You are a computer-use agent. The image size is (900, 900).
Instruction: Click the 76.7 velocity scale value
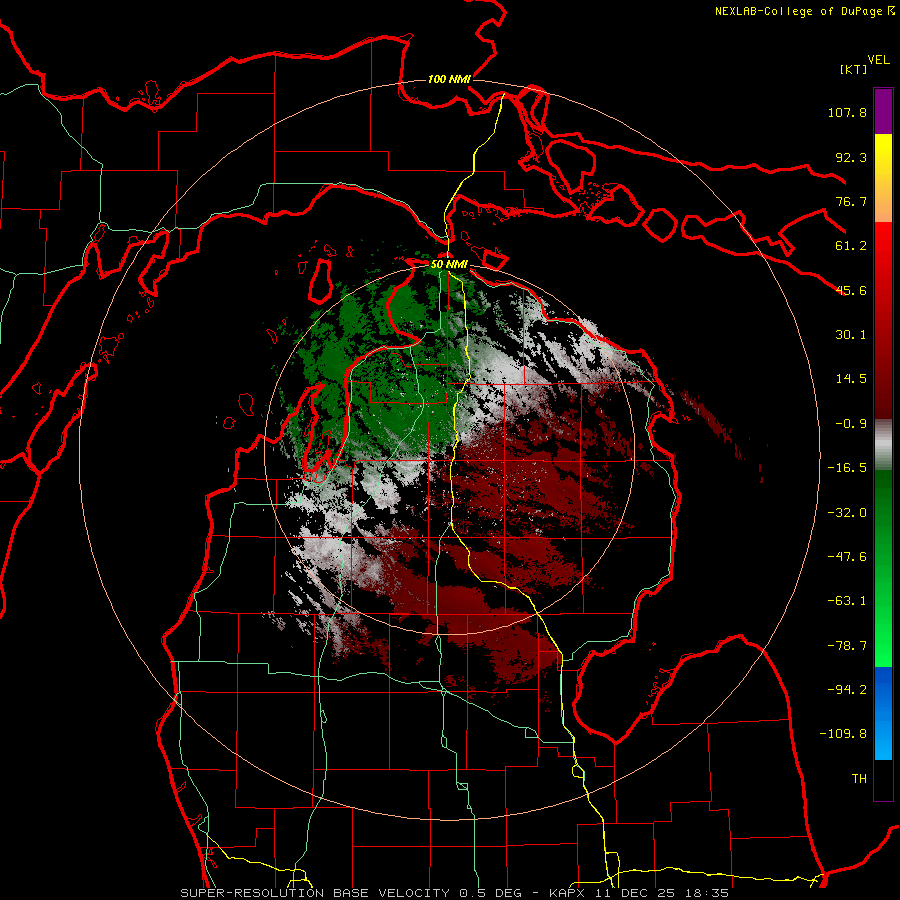(x=851, y=201)
